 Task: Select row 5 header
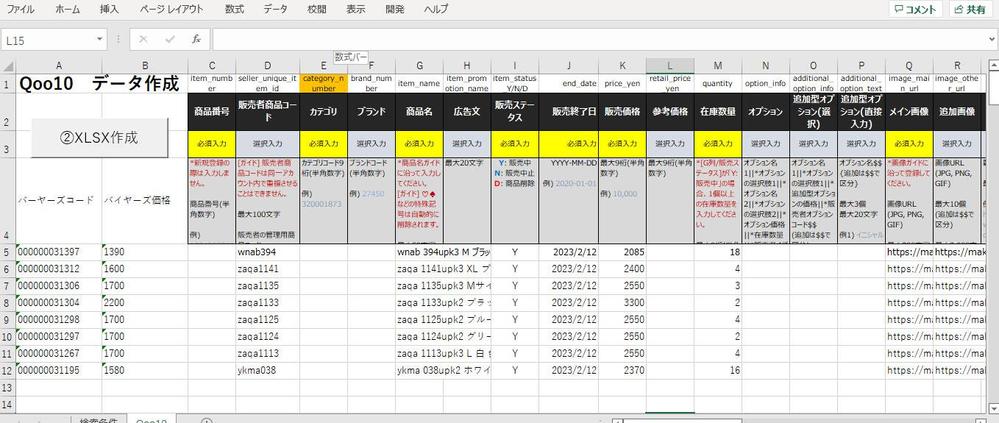point(8,252)
